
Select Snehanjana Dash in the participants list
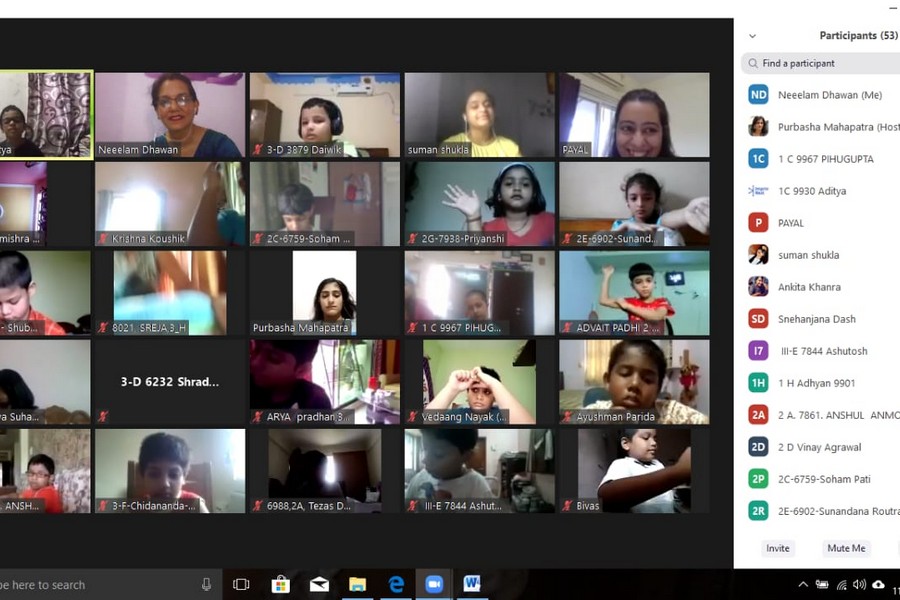pos(816,319)
